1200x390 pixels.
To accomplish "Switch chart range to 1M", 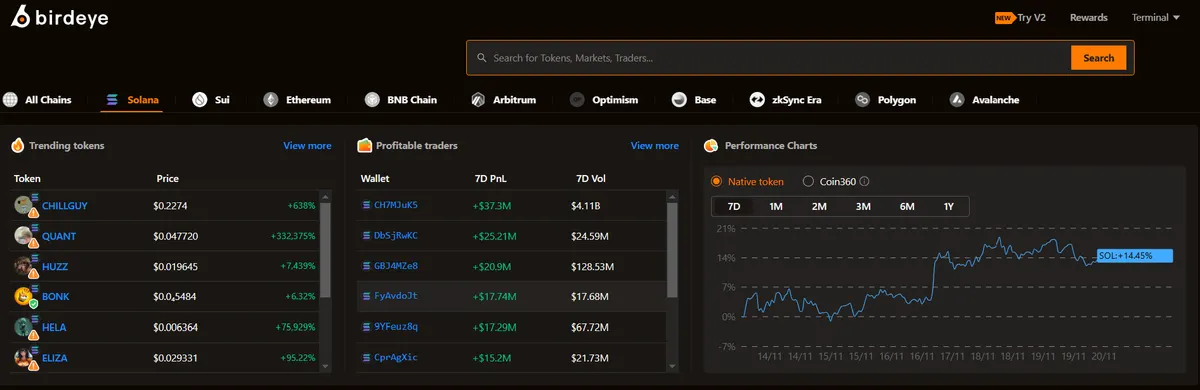I will [776, 207].
